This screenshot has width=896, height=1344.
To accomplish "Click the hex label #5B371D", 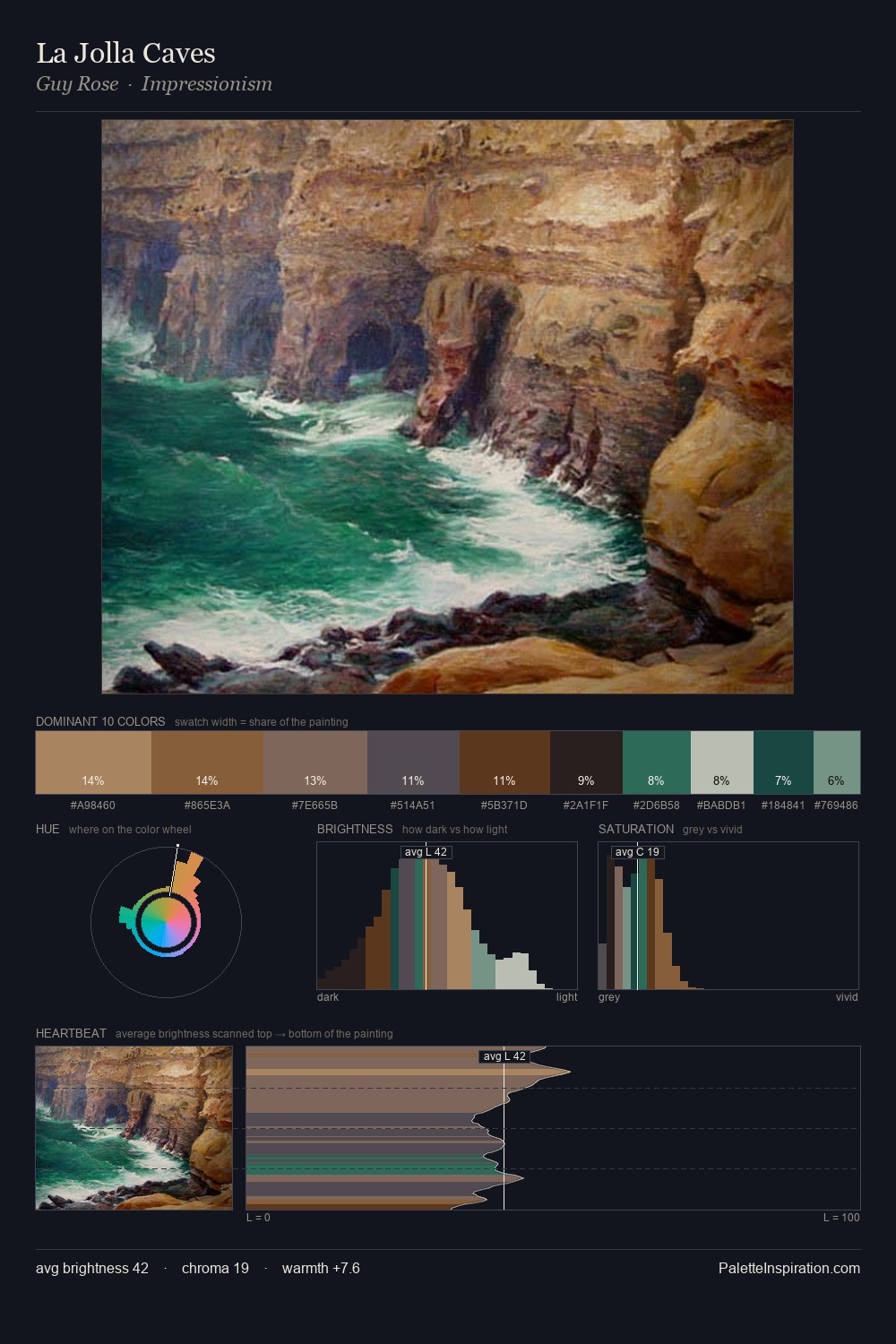I will coord(504,806).
